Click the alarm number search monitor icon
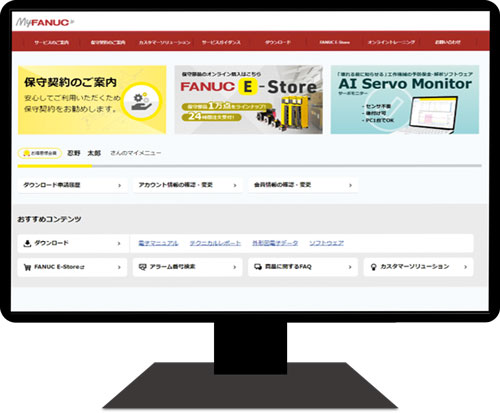The height and width of the screenshot is (413, 500). (x=143, y=267)
